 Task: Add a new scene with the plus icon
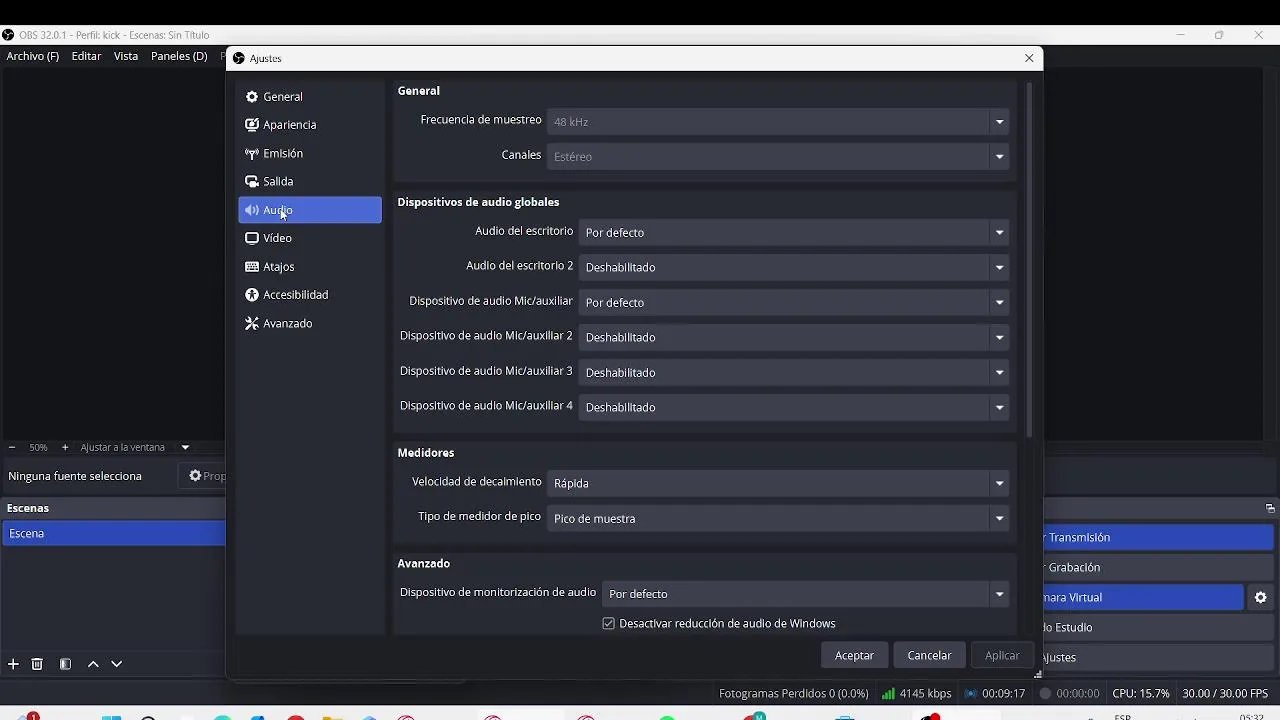tap(13, 664)
